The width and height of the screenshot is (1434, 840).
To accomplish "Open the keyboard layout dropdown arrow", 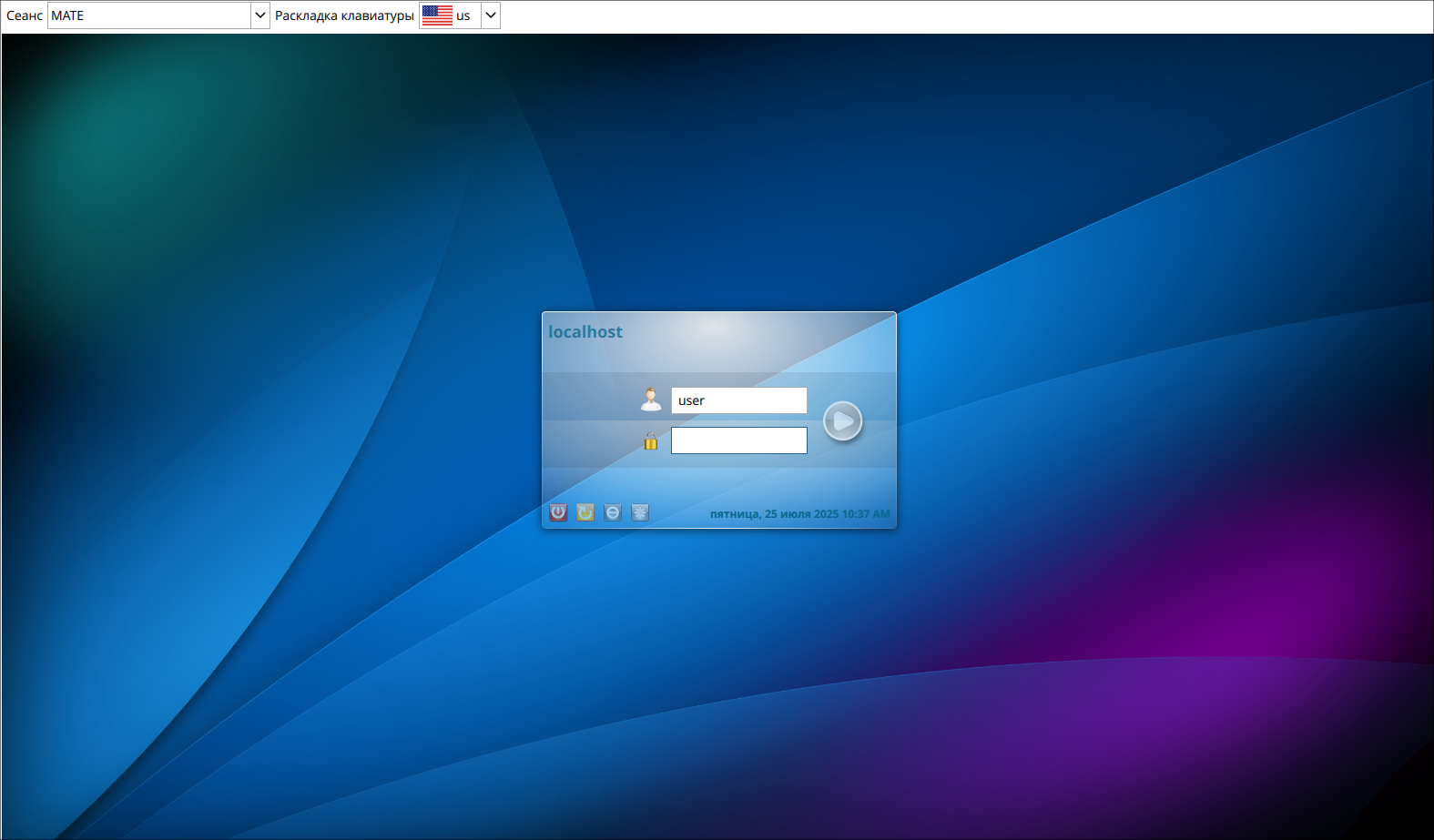I will coord(491,15).
